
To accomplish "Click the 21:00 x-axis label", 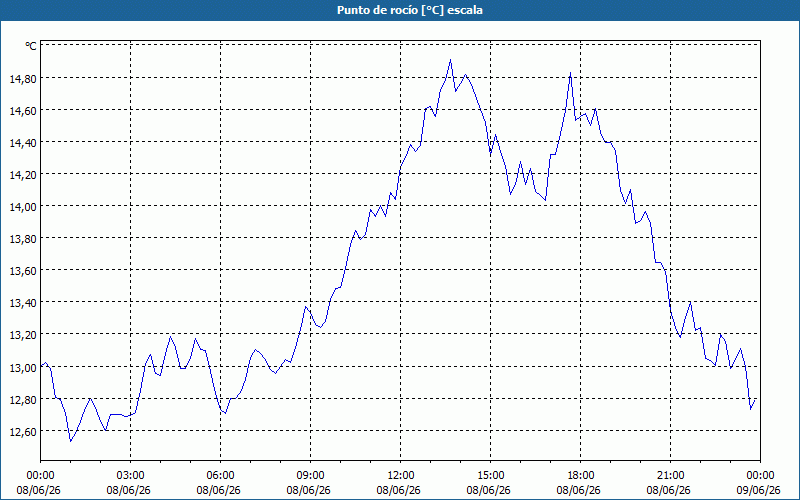I will click(670, 476).
